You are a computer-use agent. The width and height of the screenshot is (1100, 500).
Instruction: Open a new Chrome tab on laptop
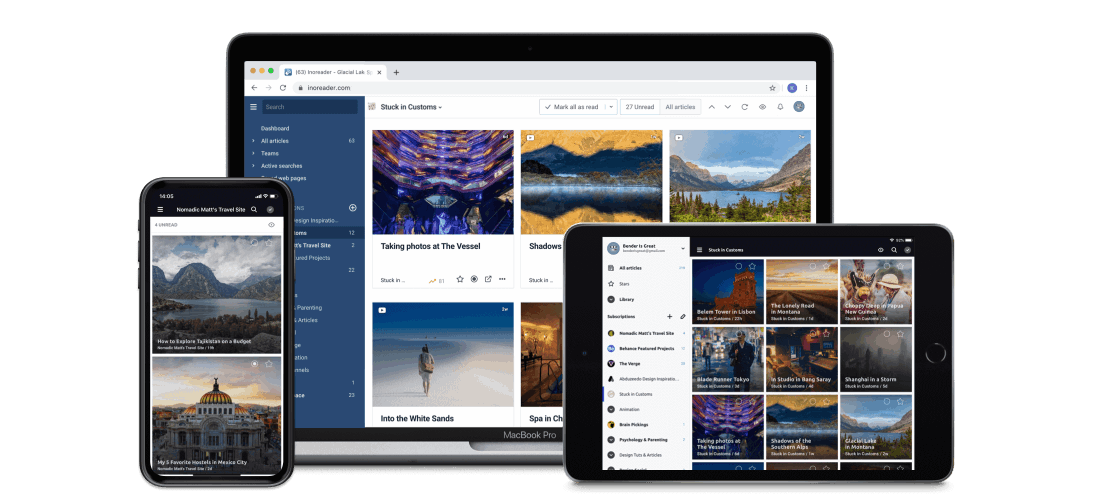tap(396, 72)
